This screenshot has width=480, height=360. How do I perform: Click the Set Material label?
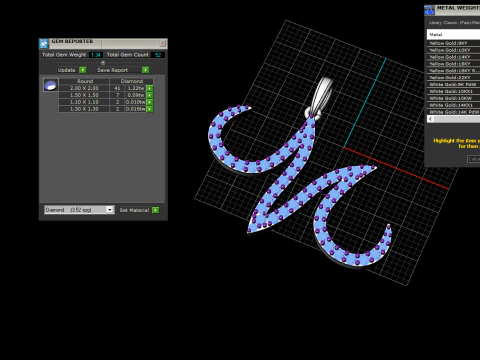(134, 210)
